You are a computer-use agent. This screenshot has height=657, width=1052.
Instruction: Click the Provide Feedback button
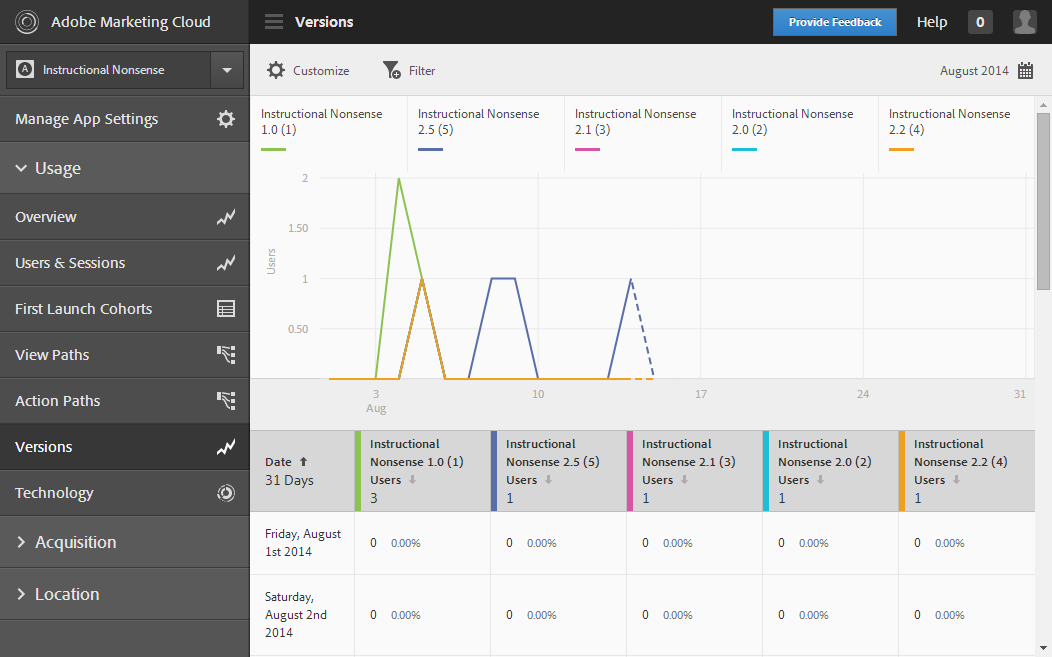tap(834, 22)
